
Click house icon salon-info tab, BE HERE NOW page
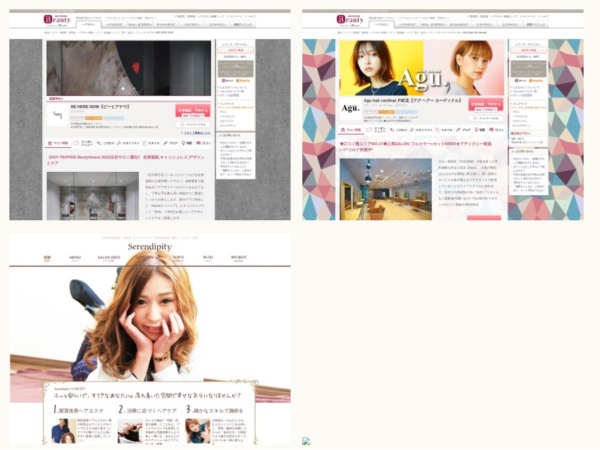50,143
